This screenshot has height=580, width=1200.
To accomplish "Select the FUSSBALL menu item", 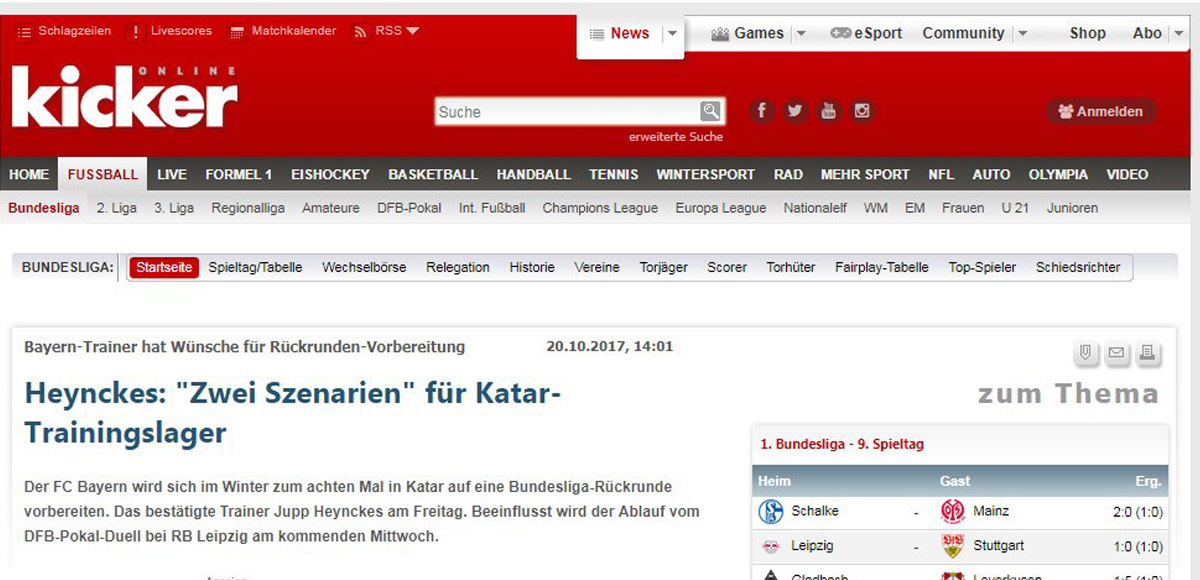I will tap(103, 174).
